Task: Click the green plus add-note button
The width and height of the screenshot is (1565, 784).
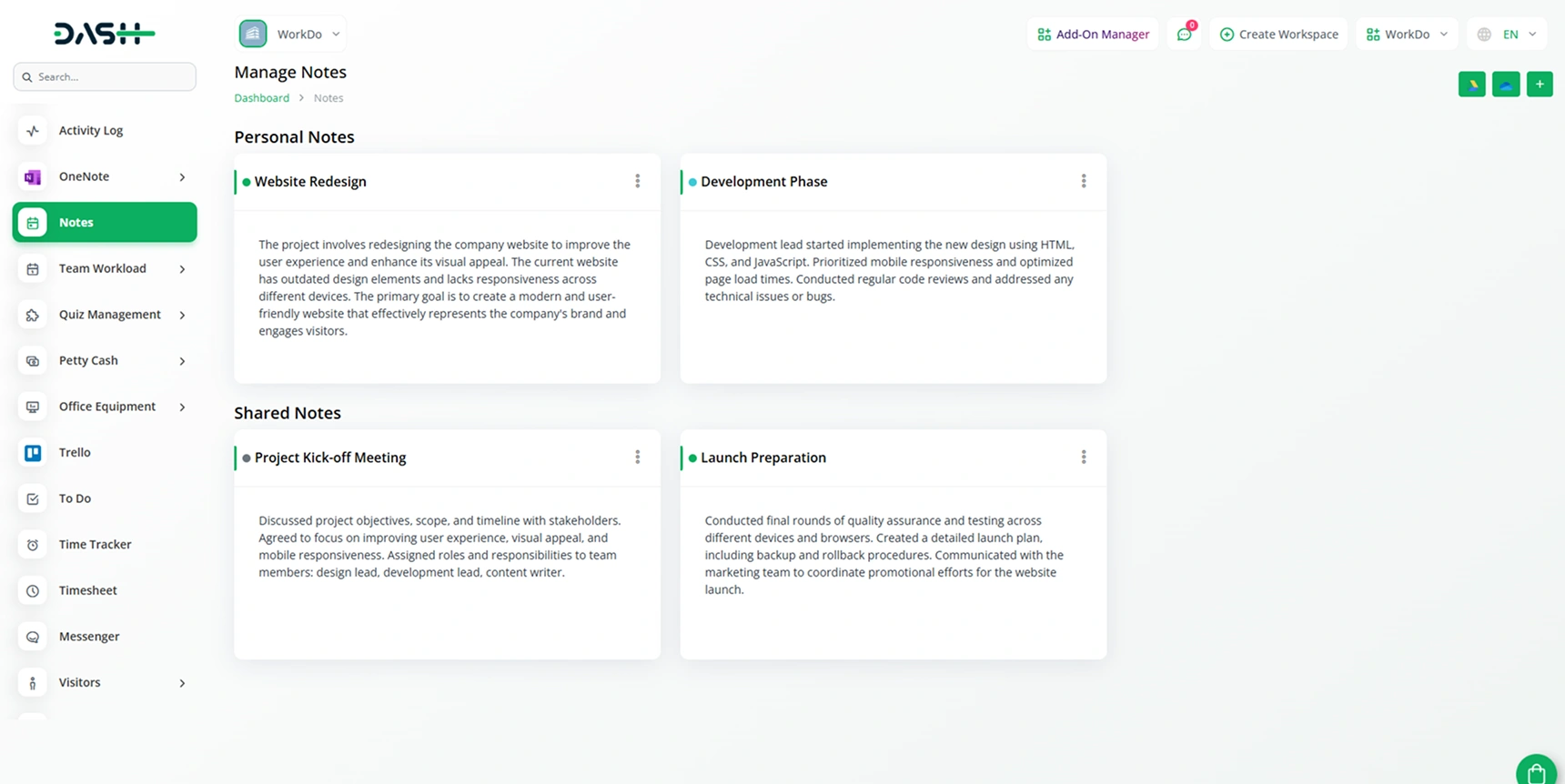Action: click(1540, 85)
